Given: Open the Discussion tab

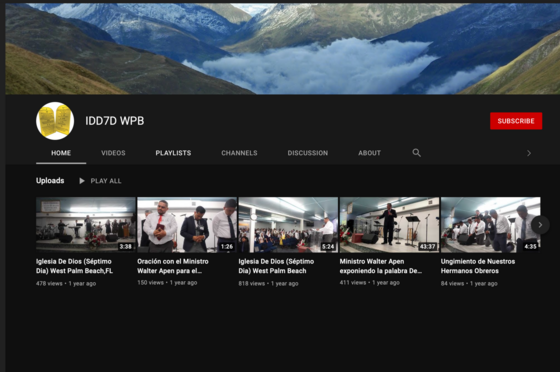Looking at the screenshot, I should pyautogui.click(x=308, y=153).
